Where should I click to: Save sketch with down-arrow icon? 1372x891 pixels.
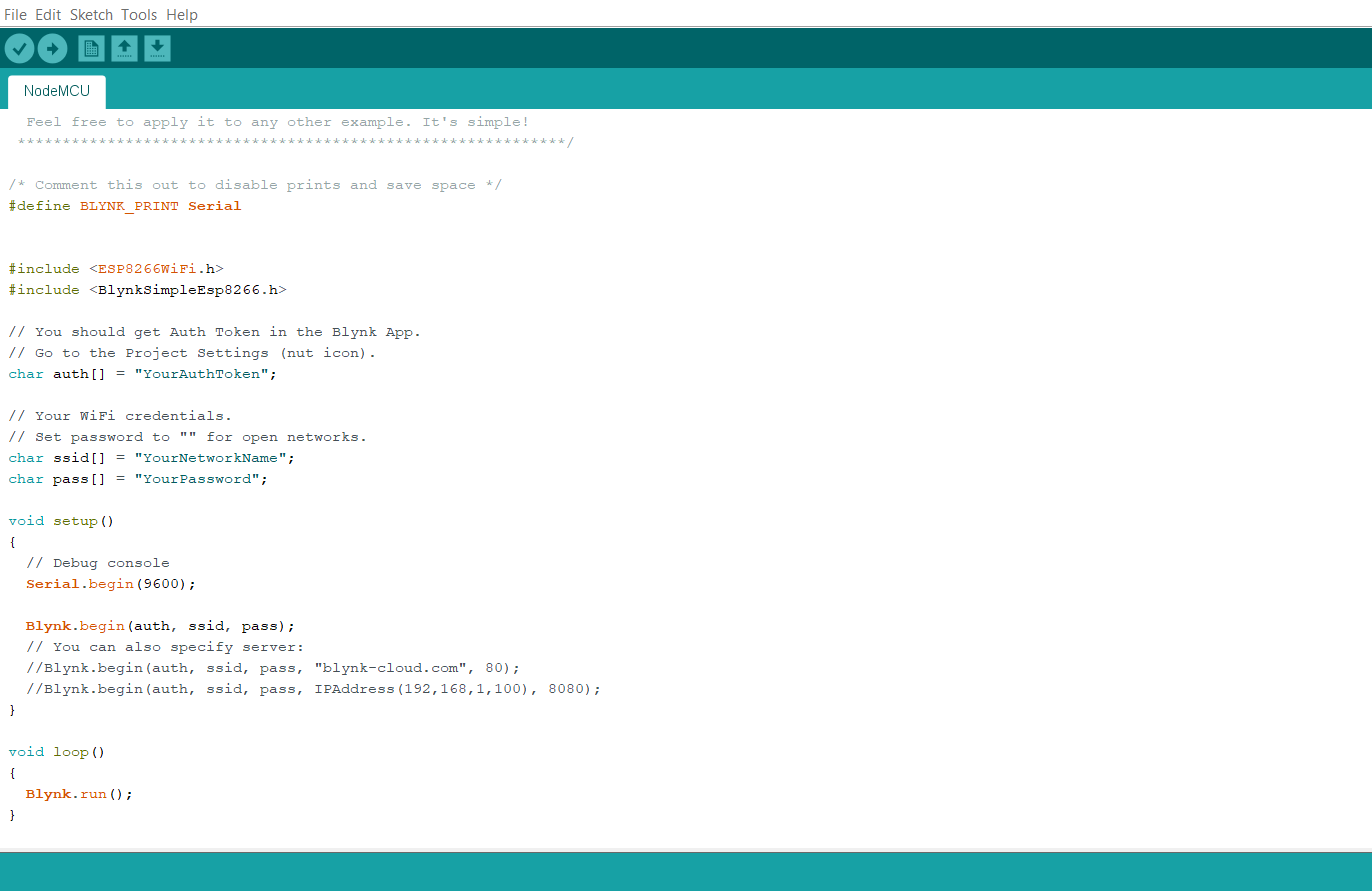click(x=157, y=48)
